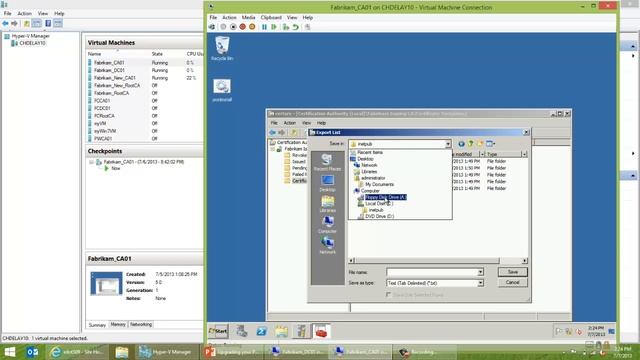Click in the File name input field
The image size is (640, 360).
[432, 272]
